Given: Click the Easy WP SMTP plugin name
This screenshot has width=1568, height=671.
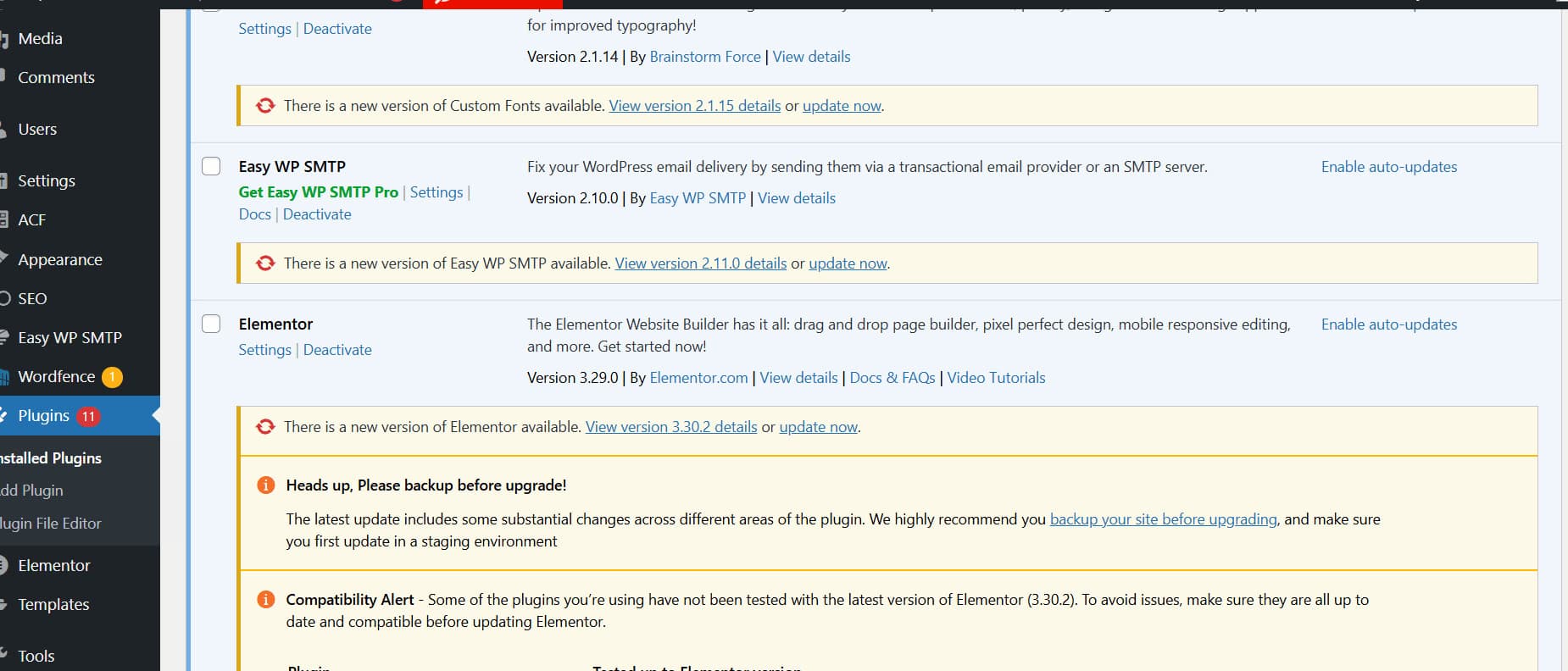Looking at the screenshot, I should 292,166.
